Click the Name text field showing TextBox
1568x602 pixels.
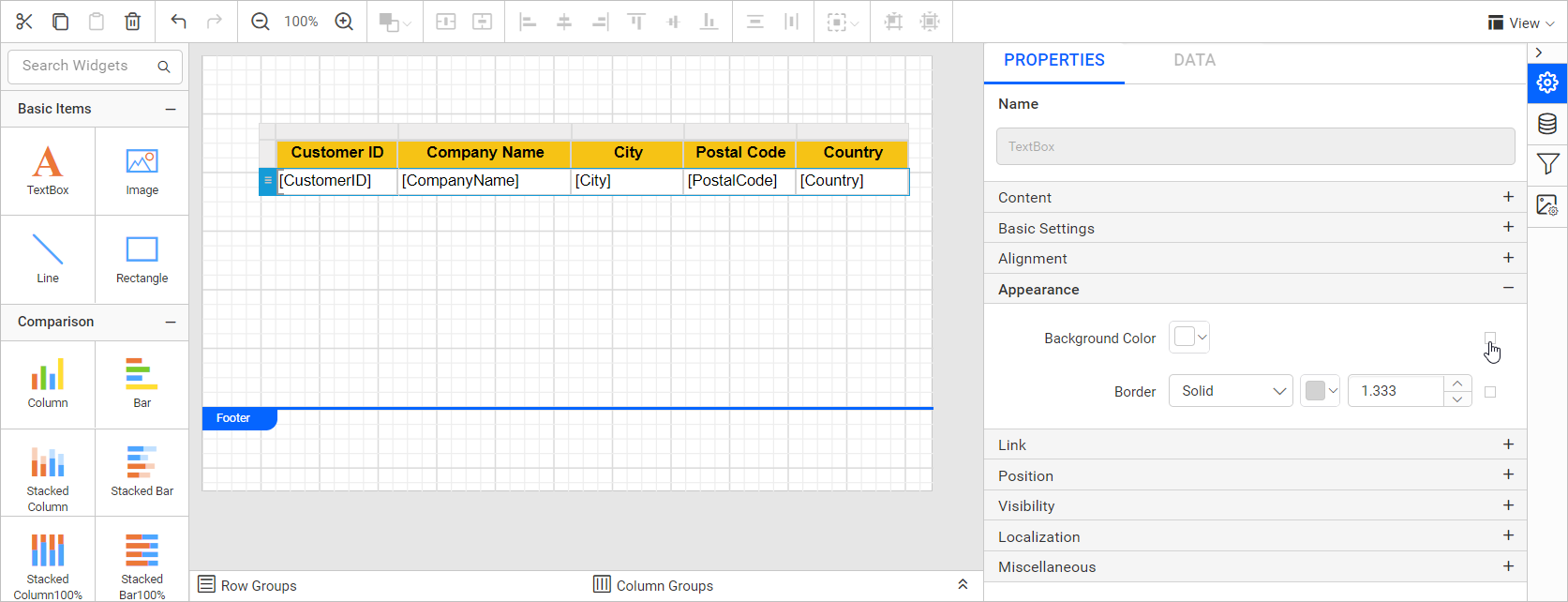tap(1255, 146)
